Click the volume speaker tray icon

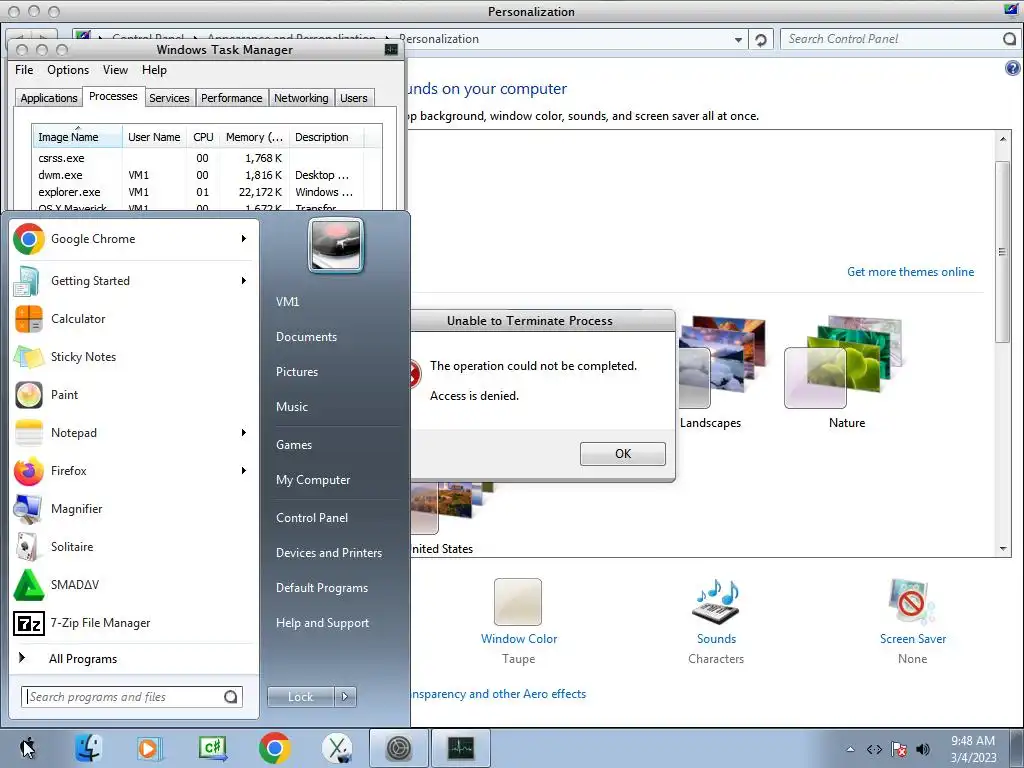pos(923,749)
